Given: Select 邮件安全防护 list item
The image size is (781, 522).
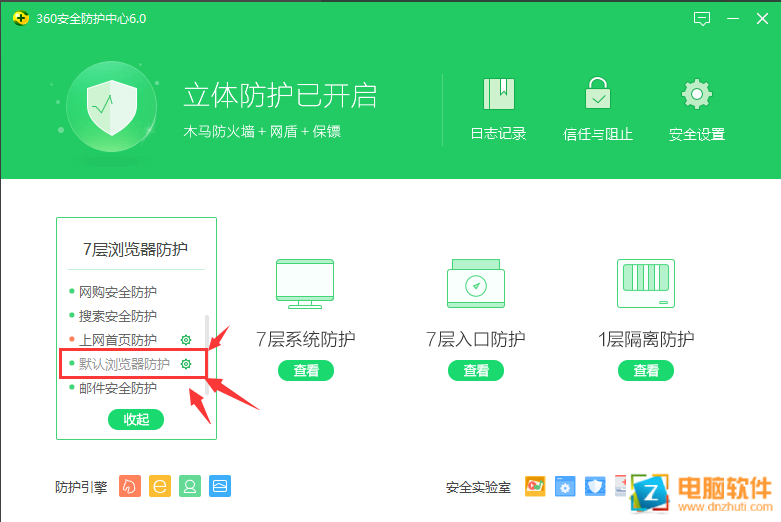Looking at the screenshot, I should point(118,388).
